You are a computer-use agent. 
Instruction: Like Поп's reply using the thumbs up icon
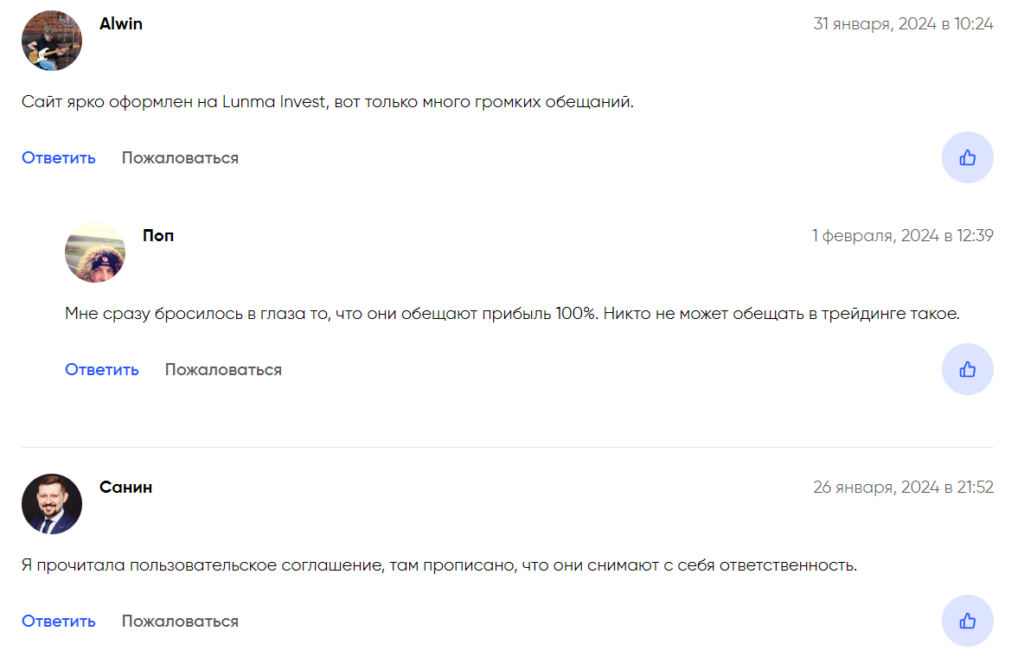click(967, 369)
